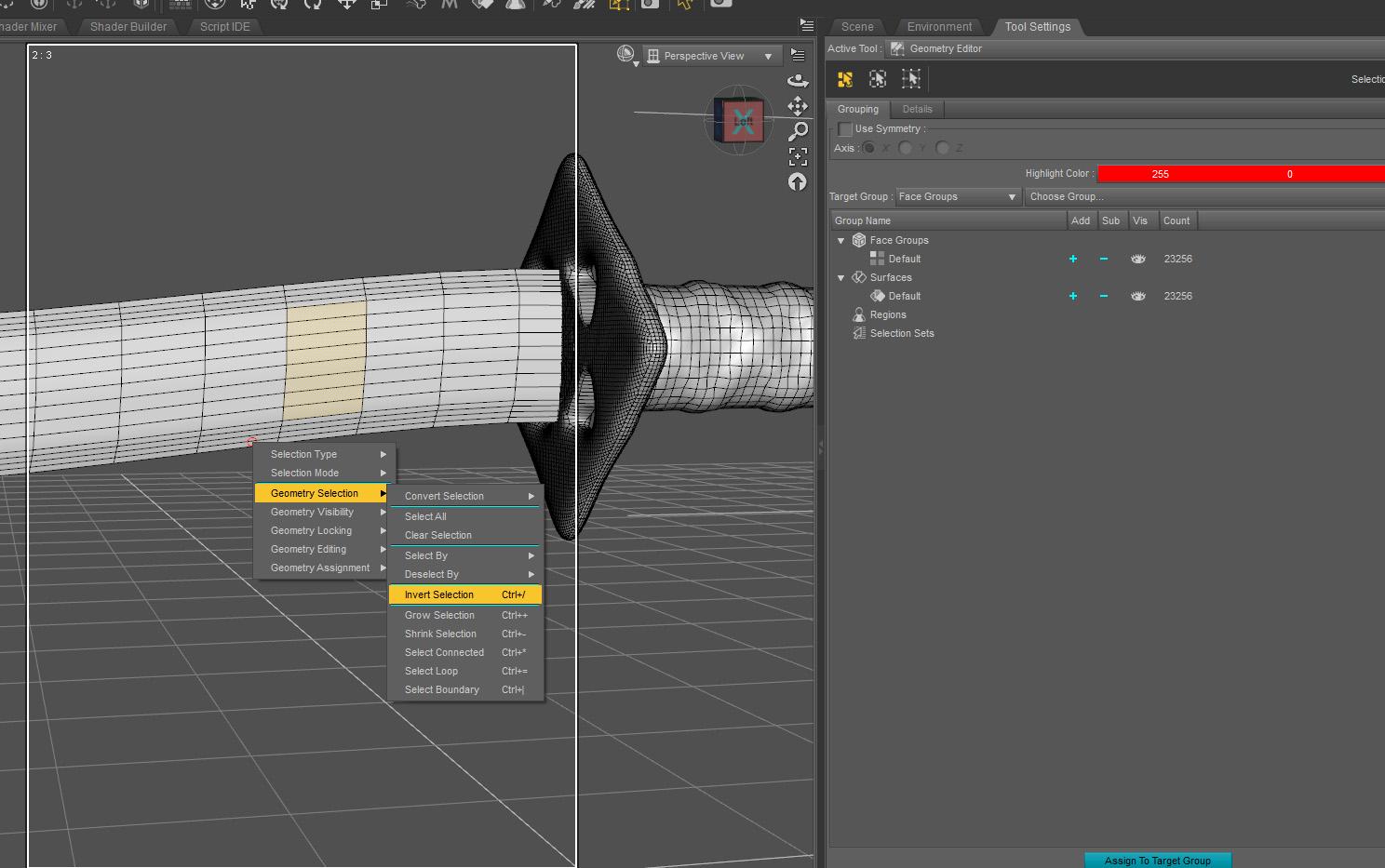The image size is (1385, 868).
Task: Click the red Highlight Color bar
Action: pyautogui.click(x=1238, y=173)
